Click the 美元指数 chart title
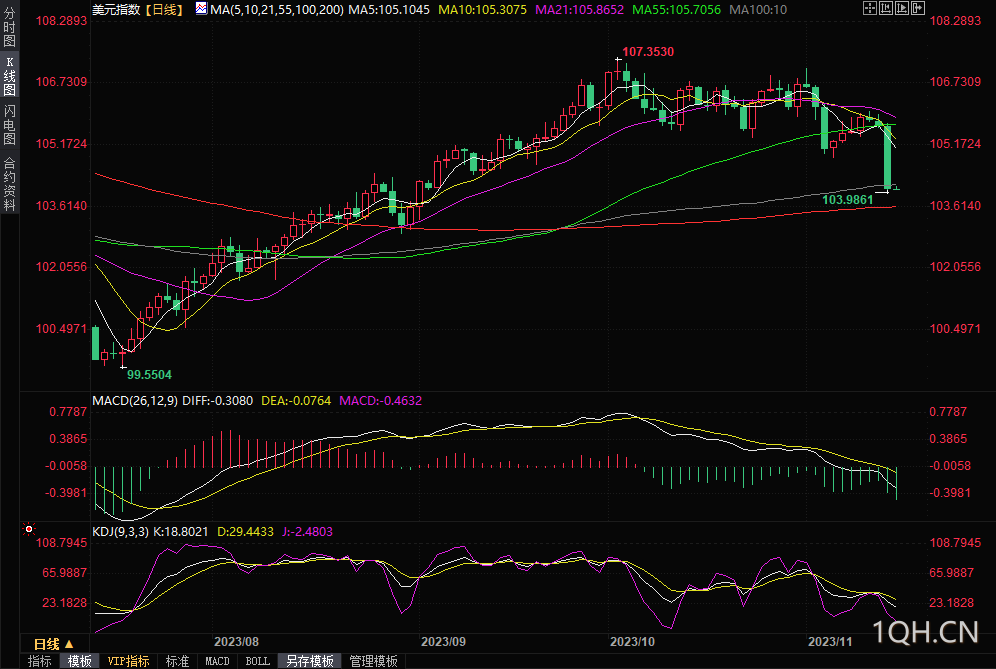996x669 pixels. (x=117, y=9)
